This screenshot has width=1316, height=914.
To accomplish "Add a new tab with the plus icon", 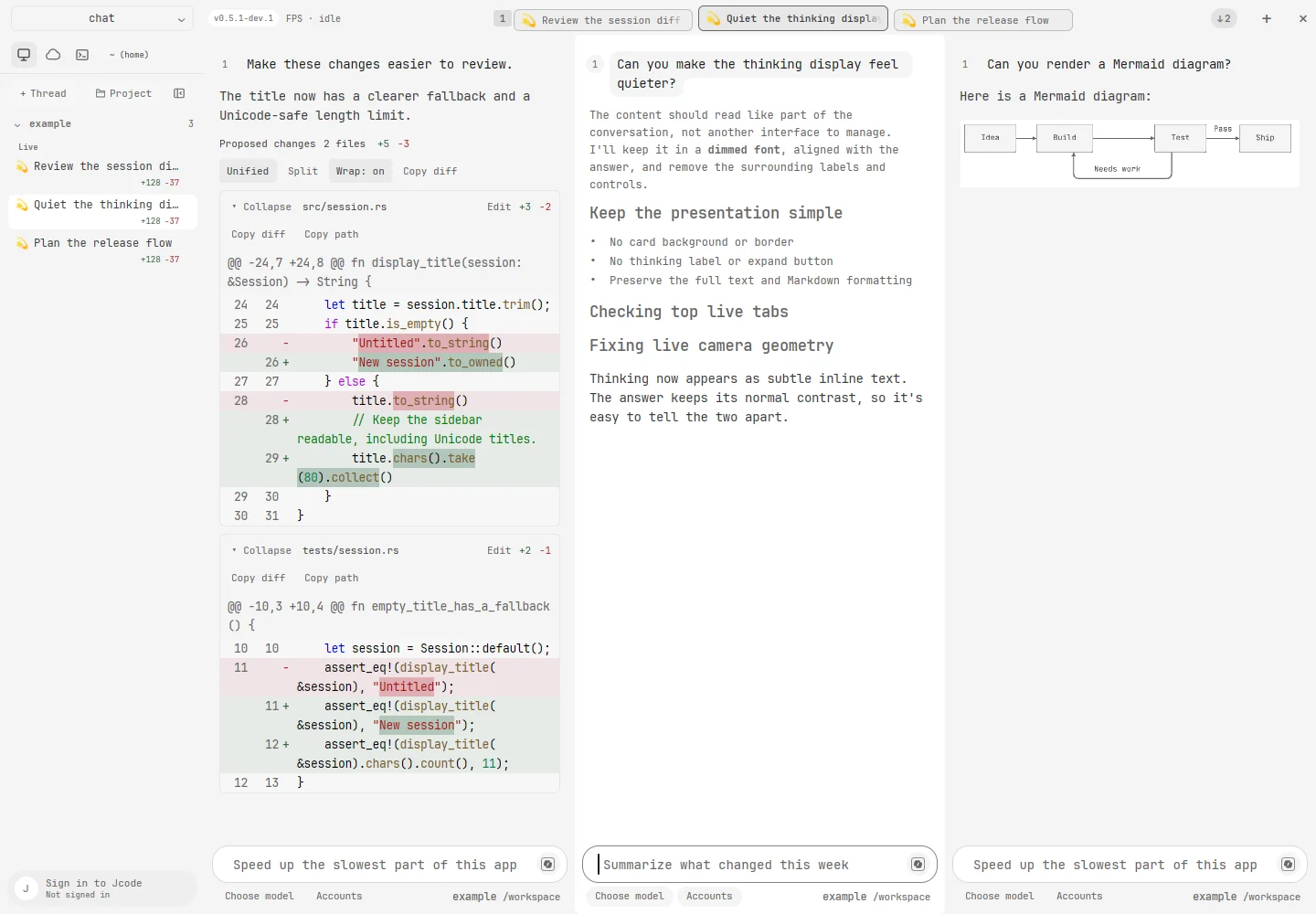I will click(x=1267, y=18).
